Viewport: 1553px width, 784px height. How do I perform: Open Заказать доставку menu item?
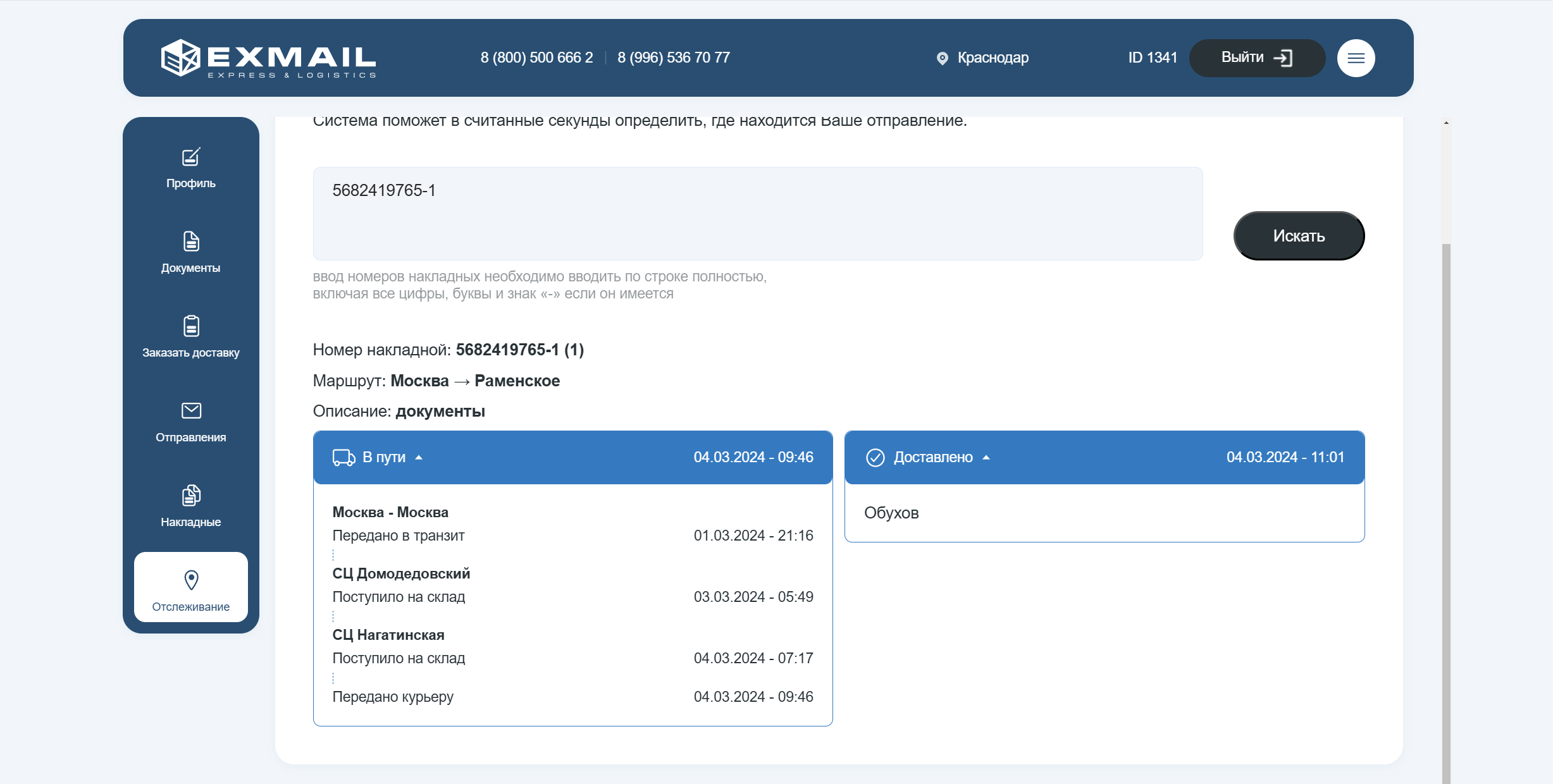pyautogui.click(x=190, y=353)
